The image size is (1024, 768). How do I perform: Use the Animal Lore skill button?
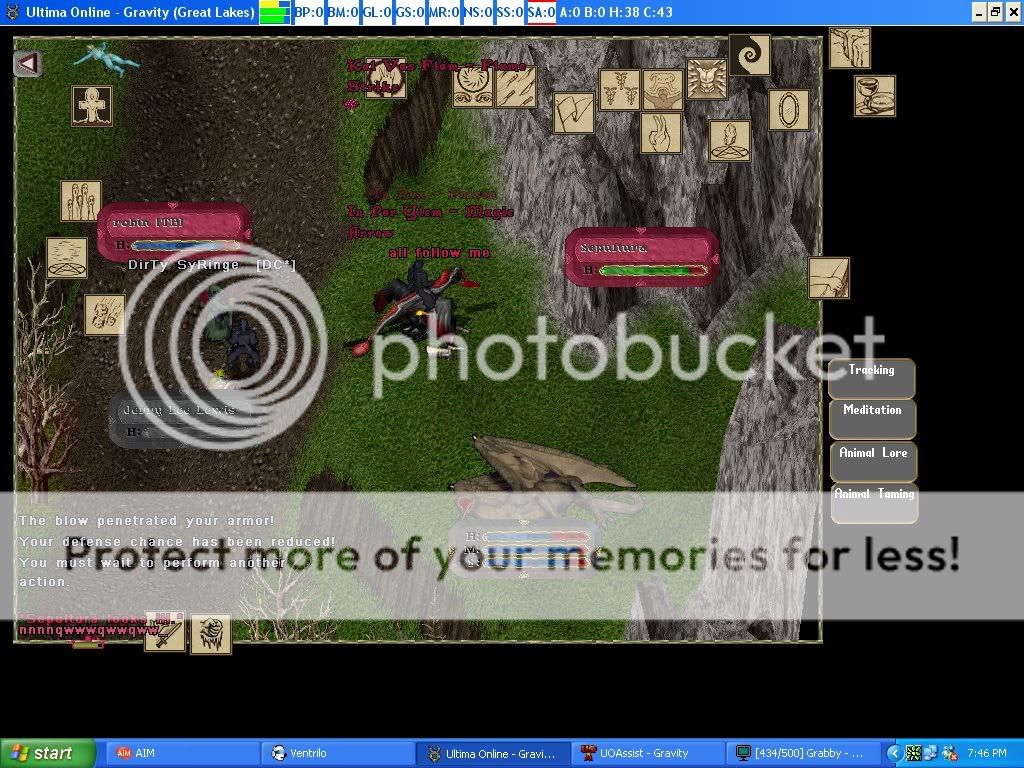(x=874, y=462)
